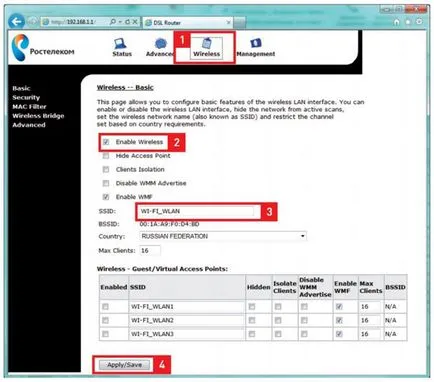Toggle Enable WMF checkbox in WI-FI_WLAN3 row
Screen dimensions: 434x382
339,334
